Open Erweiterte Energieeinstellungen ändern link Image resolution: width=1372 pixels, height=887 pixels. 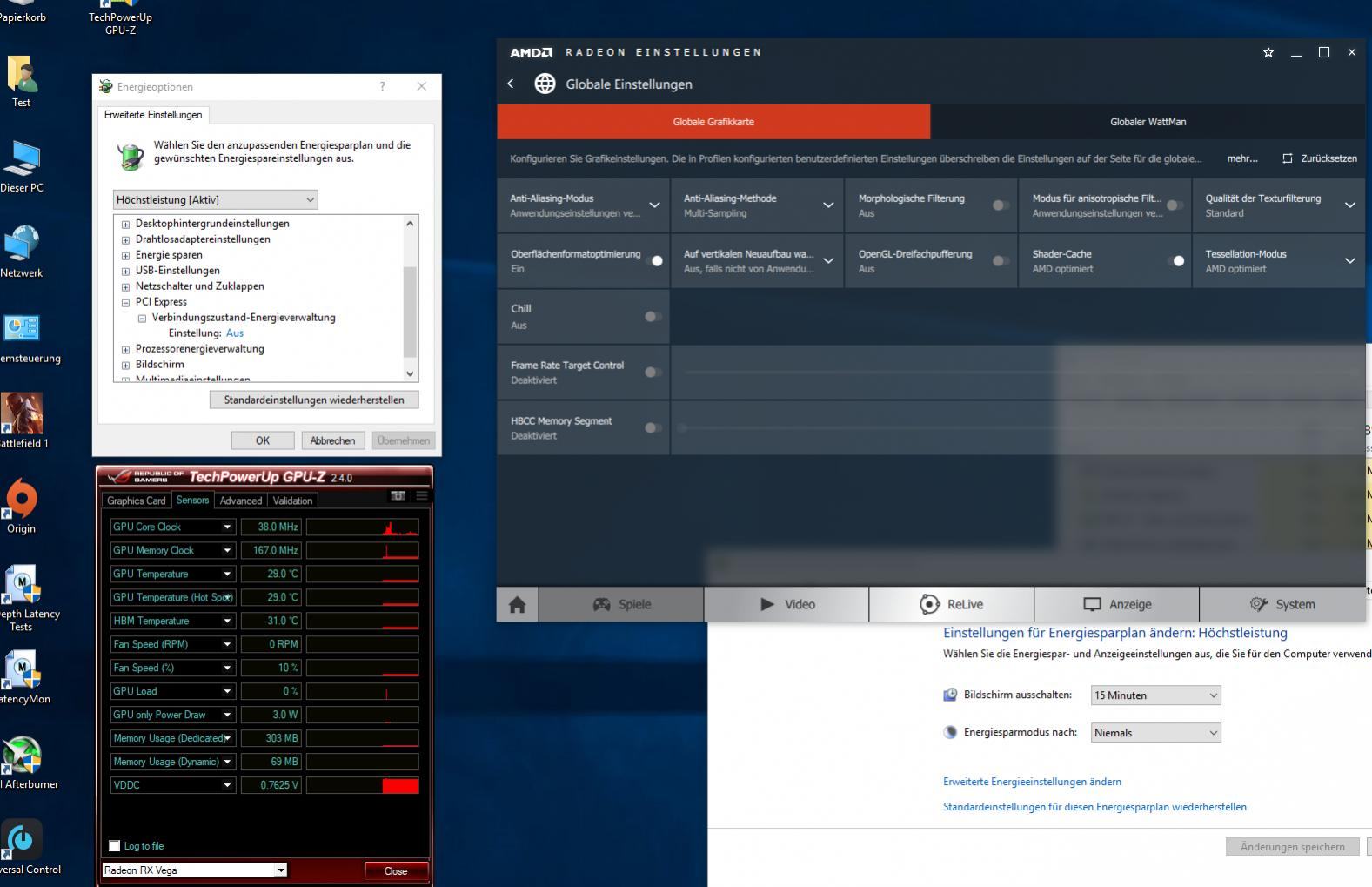(1032, 782)
